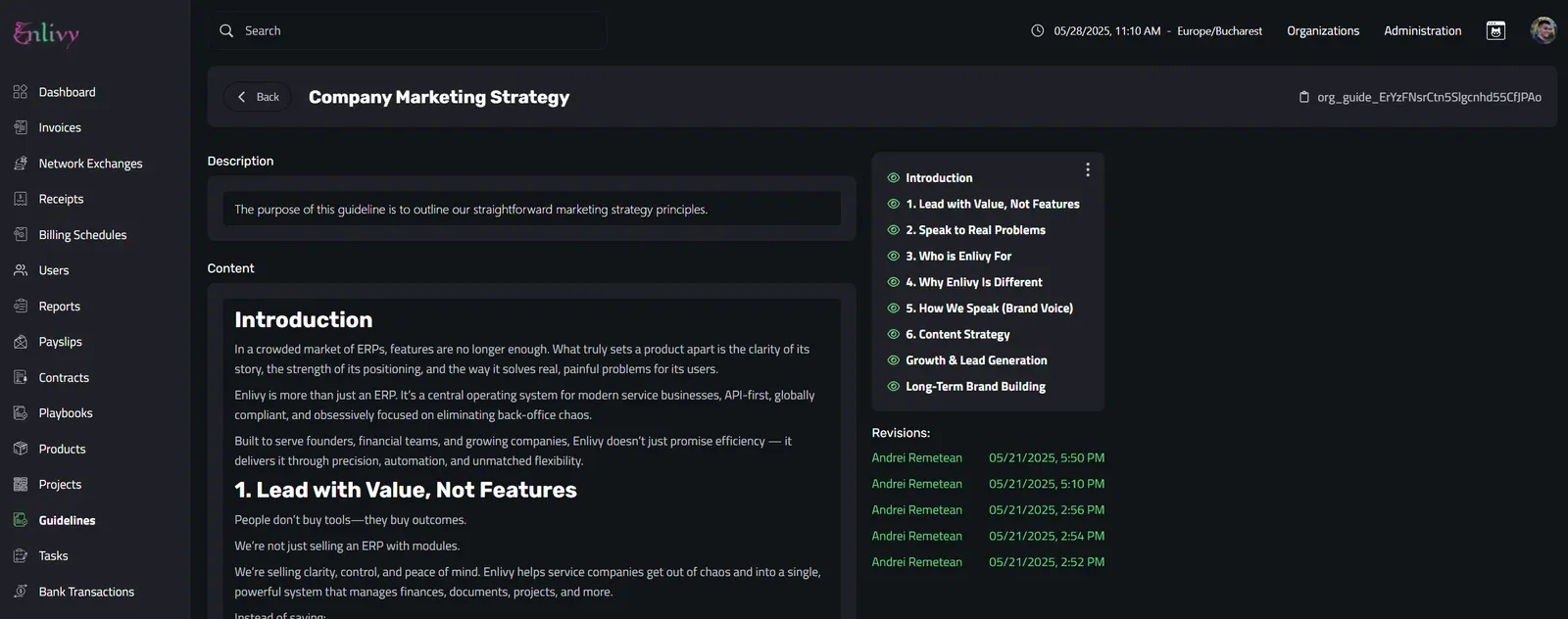Click the Products sidebar icon
The width and height of the screenshot is (1568, 619).
coord(21,449)
